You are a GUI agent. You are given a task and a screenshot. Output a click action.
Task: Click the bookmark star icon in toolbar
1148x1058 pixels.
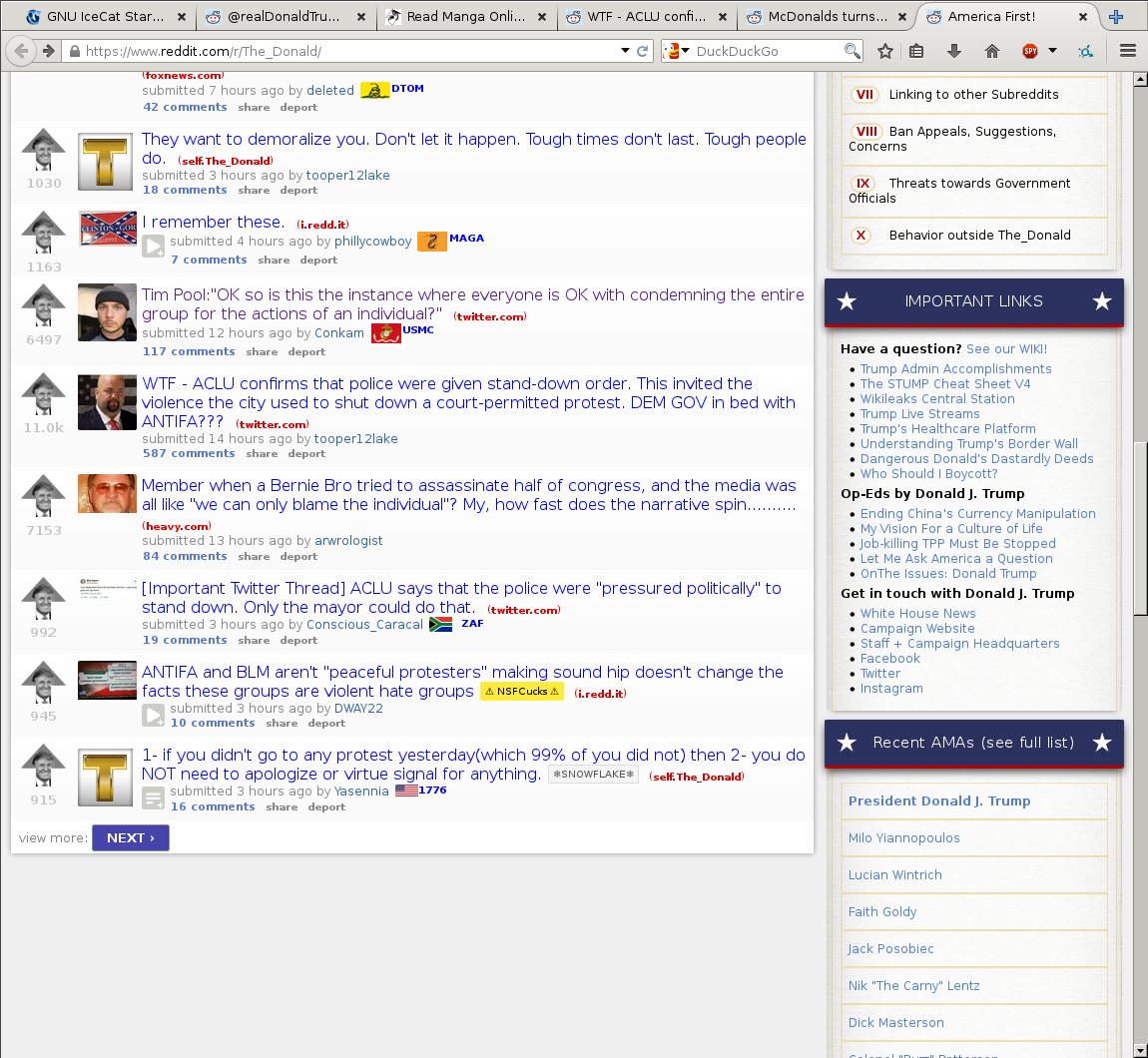click(x=885, y=51)
